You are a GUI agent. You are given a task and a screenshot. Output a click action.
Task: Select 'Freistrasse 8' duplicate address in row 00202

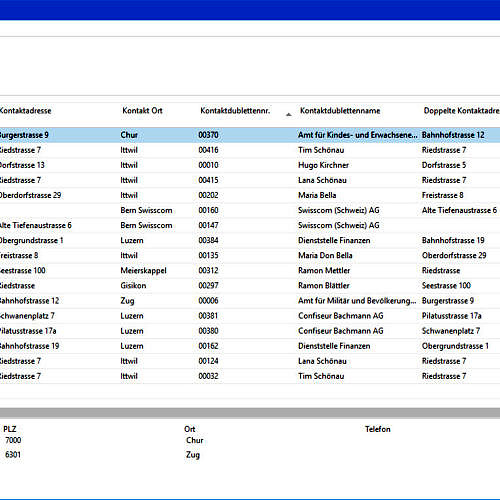[443, 195]
